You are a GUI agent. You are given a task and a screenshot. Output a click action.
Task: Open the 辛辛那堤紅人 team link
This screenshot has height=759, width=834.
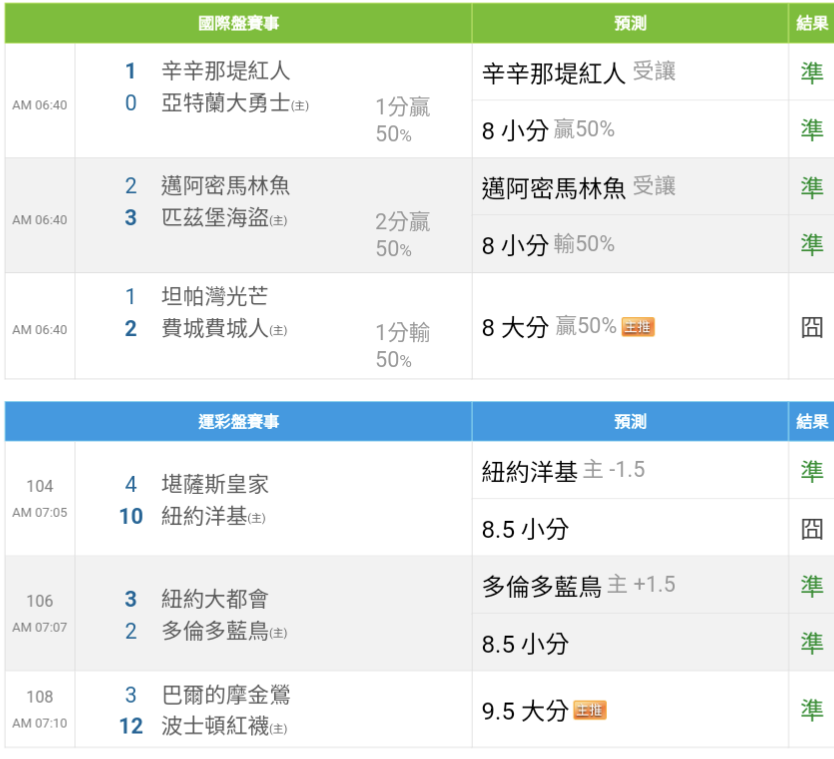(x=225, y=71)
